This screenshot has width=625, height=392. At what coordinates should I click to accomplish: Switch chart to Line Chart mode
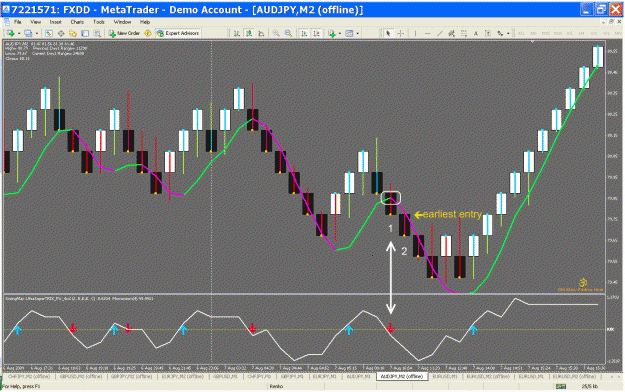coord(261,33)
